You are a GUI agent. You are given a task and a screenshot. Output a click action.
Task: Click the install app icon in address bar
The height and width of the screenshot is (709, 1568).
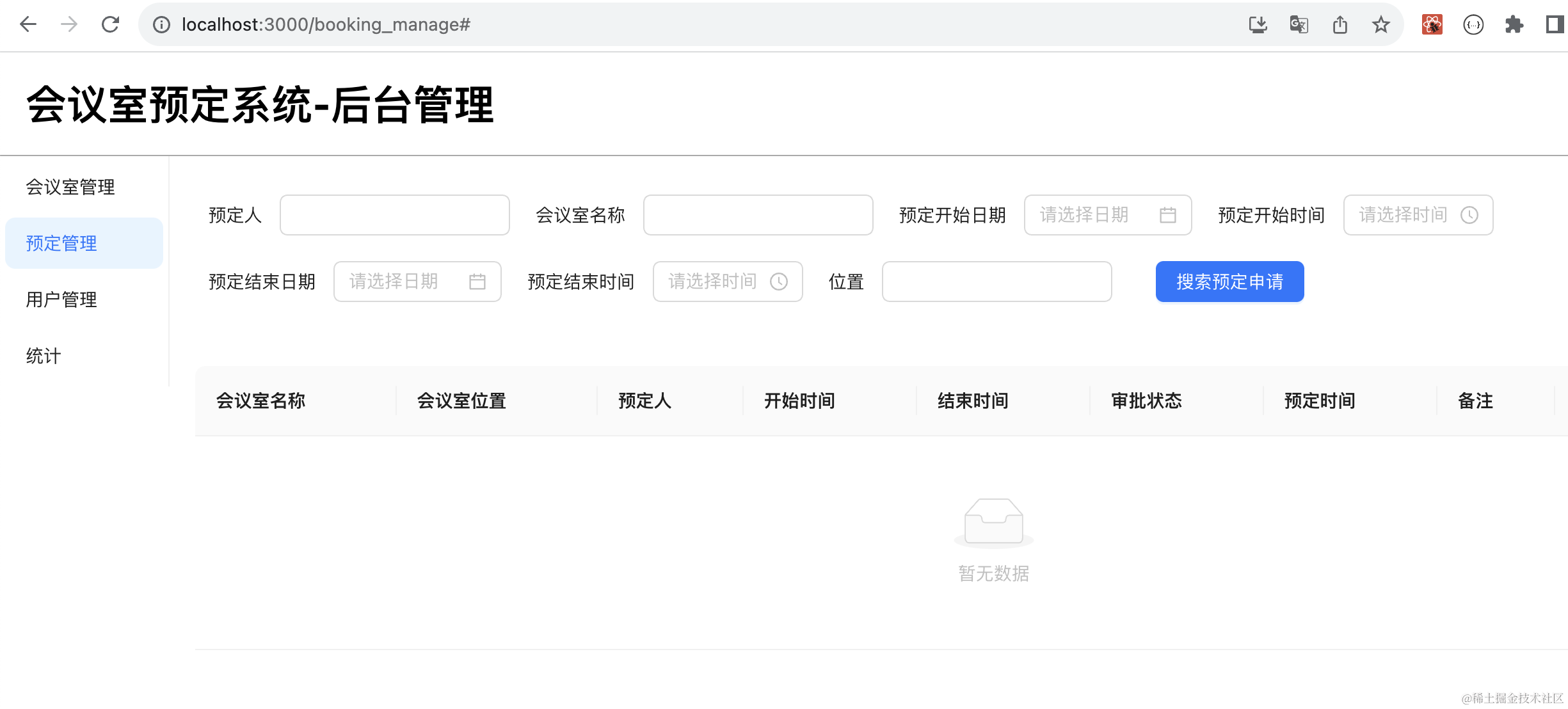(1258, 24)
